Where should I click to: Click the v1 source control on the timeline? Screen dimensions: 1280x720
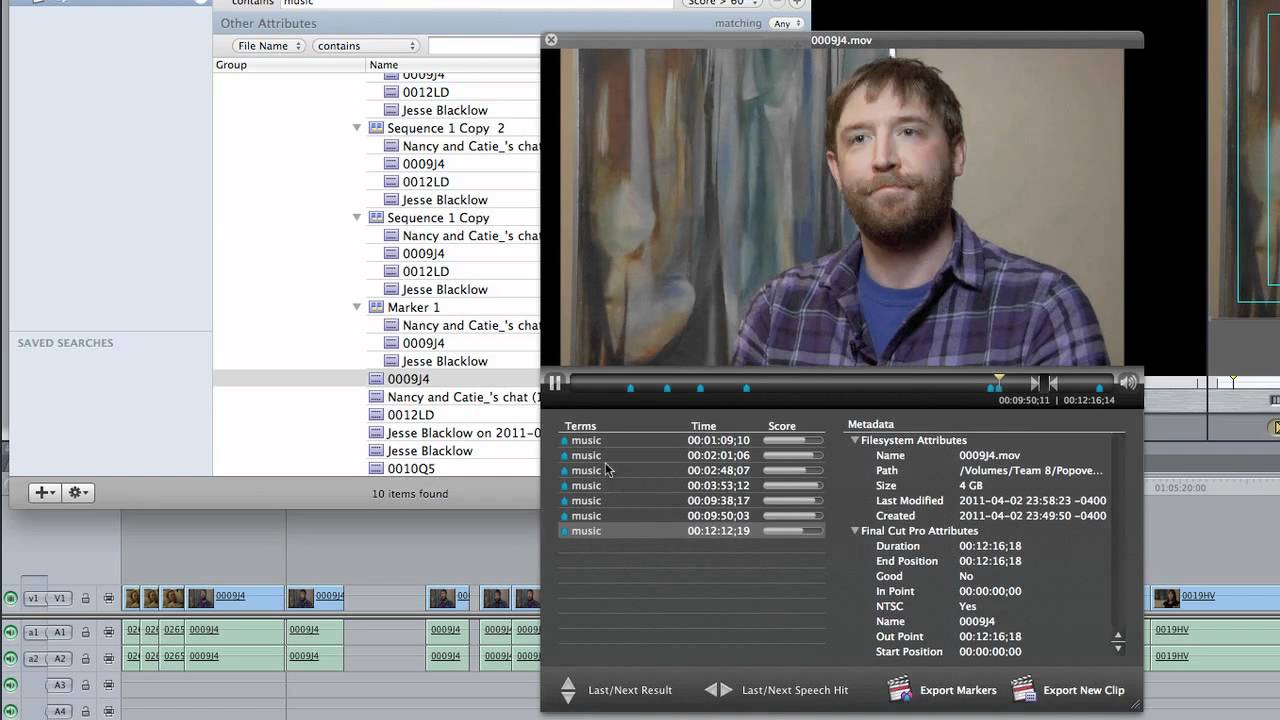coord(33,598)
